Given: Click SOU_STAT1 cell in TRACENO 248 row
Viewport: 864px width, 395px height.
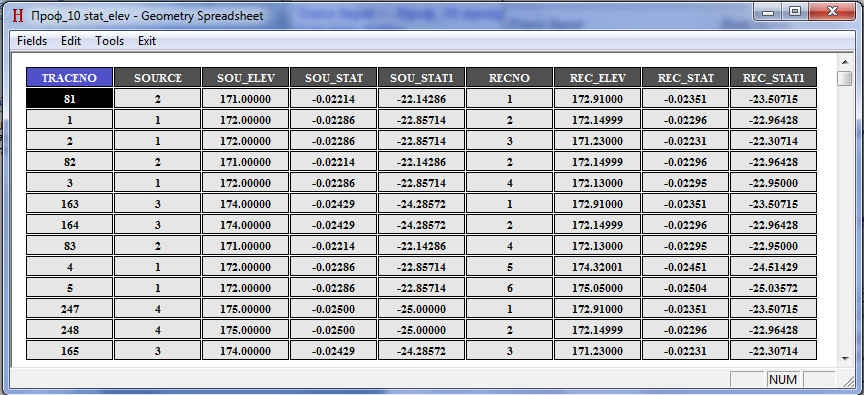Looking at the screenshot, I should tap(422, 330).
